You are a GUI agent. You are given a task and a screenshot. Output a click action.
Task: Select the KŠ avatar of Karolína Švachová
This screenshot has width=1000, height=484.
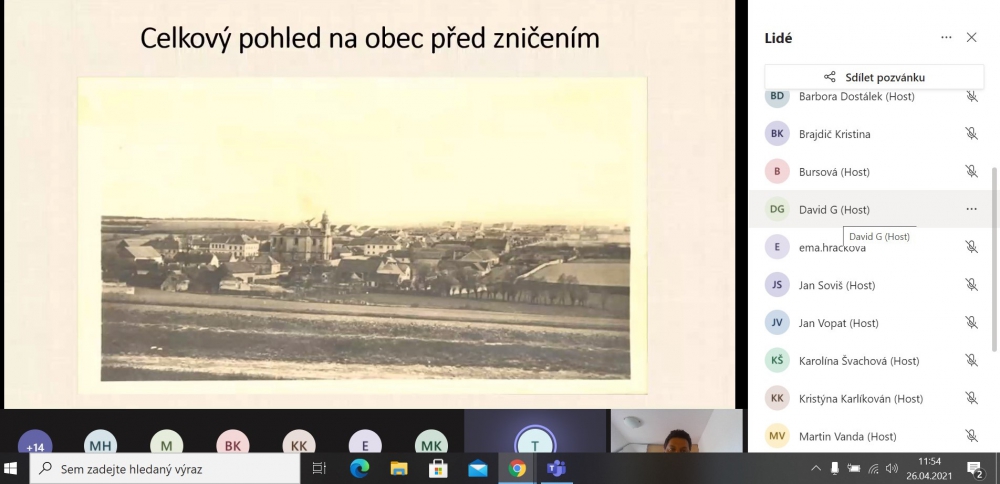click(777, 360)
